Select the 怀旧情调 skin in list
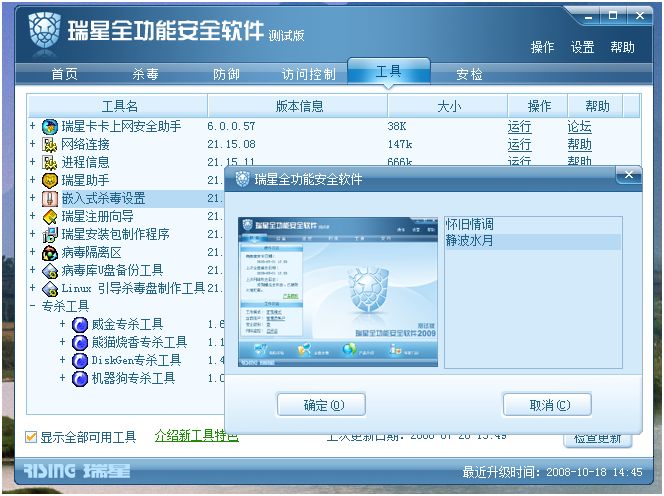Viewport: 664px width, 496px height. pyautogui.click(x=533, y=224)
